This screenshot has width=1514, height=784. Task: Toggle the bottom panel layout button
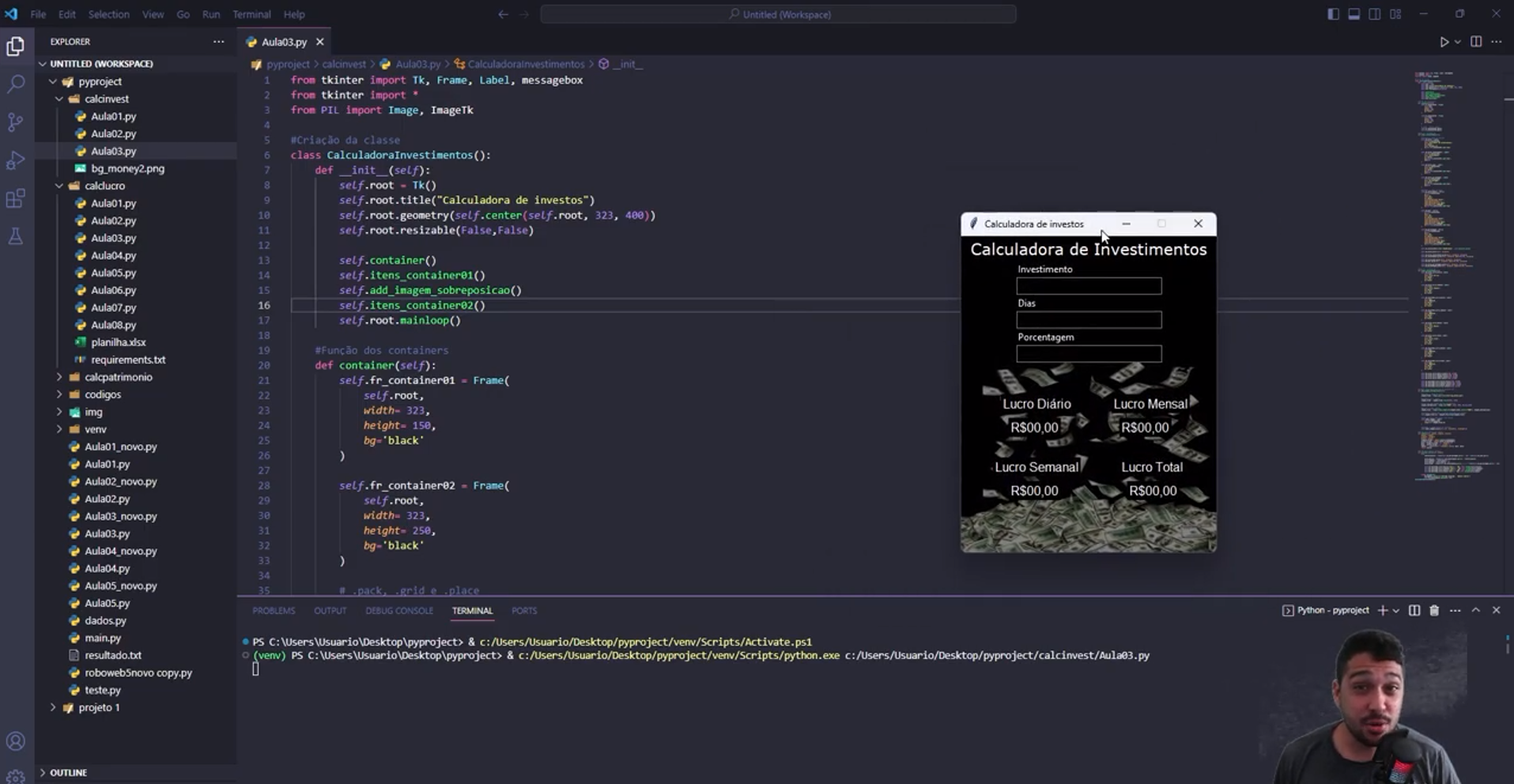click(x=1354, y=14)
